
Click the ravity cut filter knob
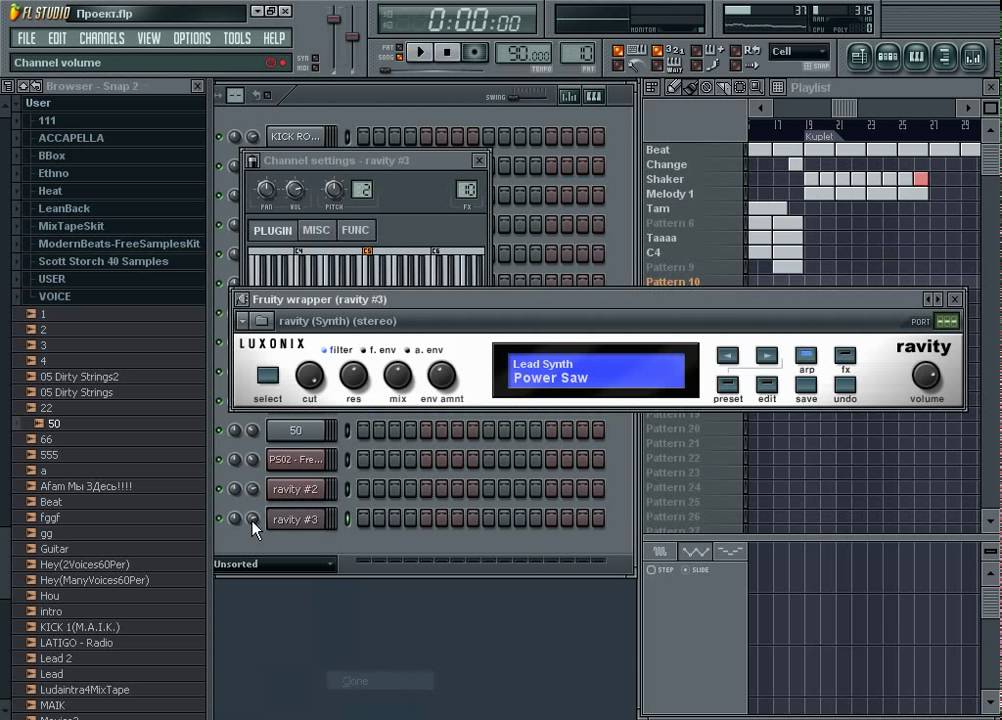tap(310, 376)
